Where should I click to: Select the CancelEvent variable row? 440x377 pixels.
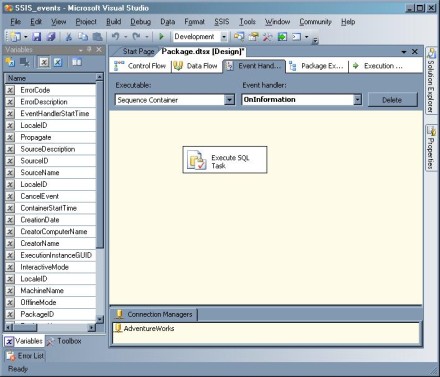click(x=50, y=196)
